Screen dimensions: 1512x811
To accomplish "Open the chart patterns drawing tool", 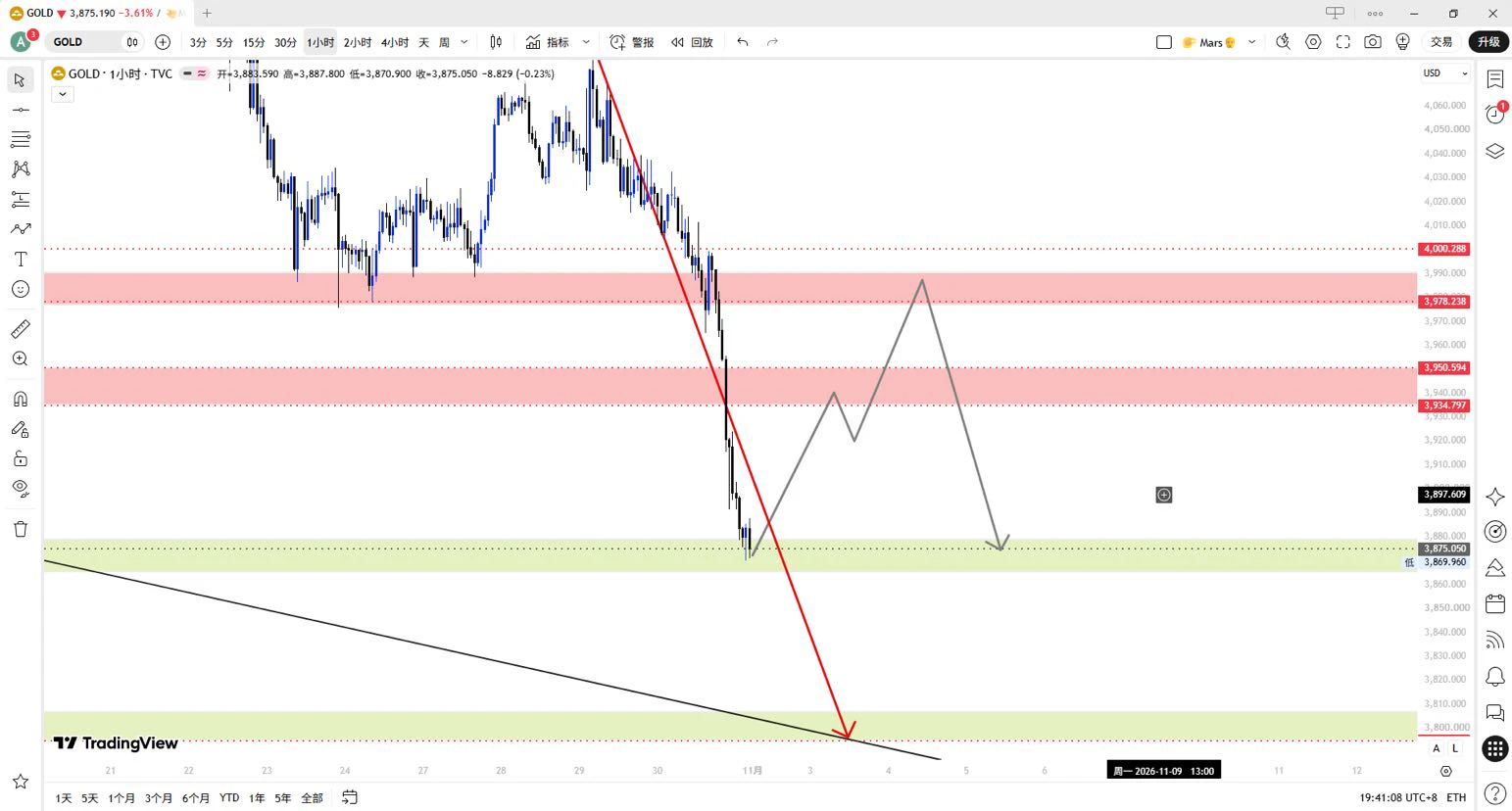I will [20, 169].
